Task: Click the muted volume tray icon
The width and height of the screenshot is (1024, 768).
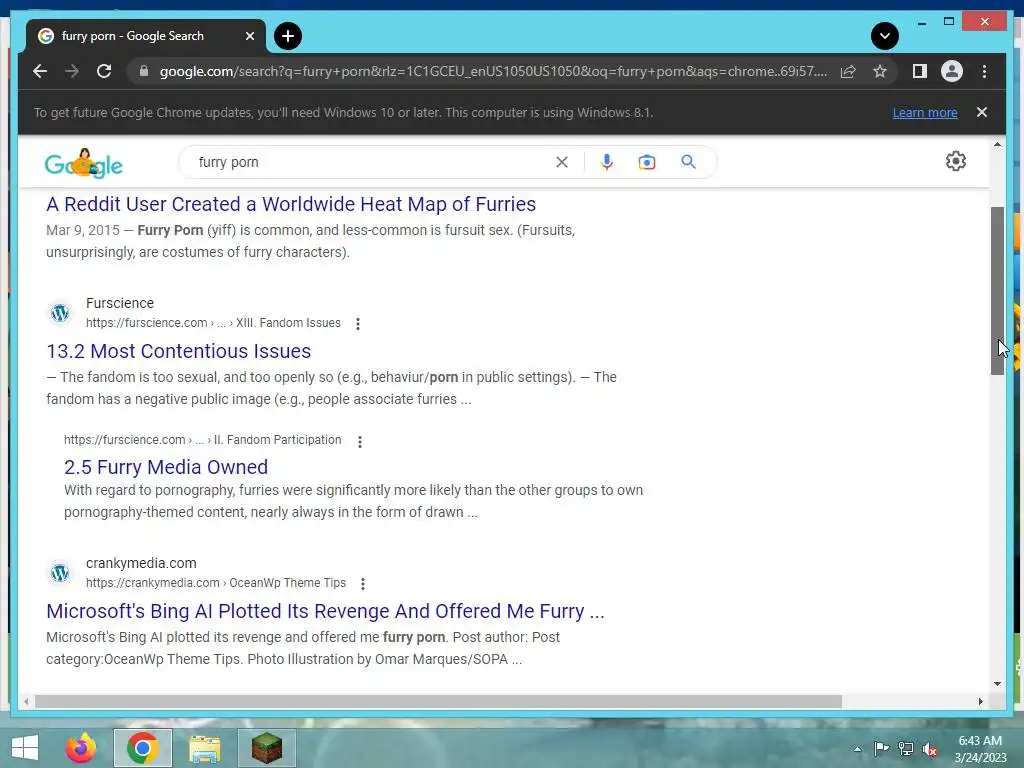Action: coord(930,750)
